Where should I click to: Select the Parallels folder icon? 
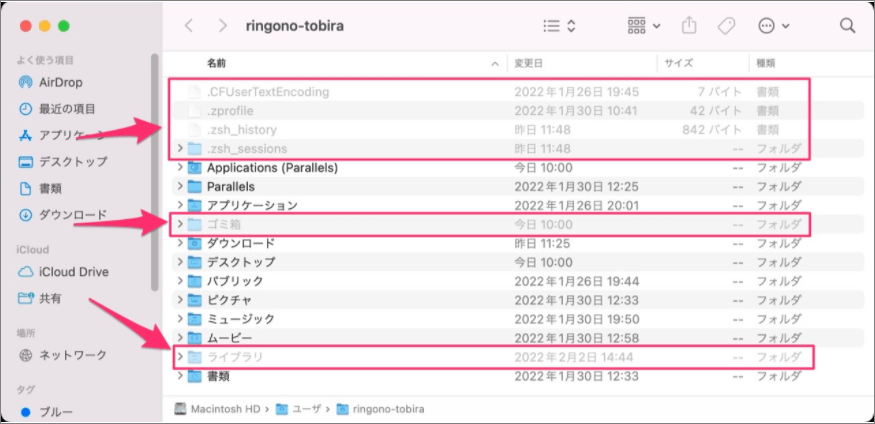coord(194,186)
